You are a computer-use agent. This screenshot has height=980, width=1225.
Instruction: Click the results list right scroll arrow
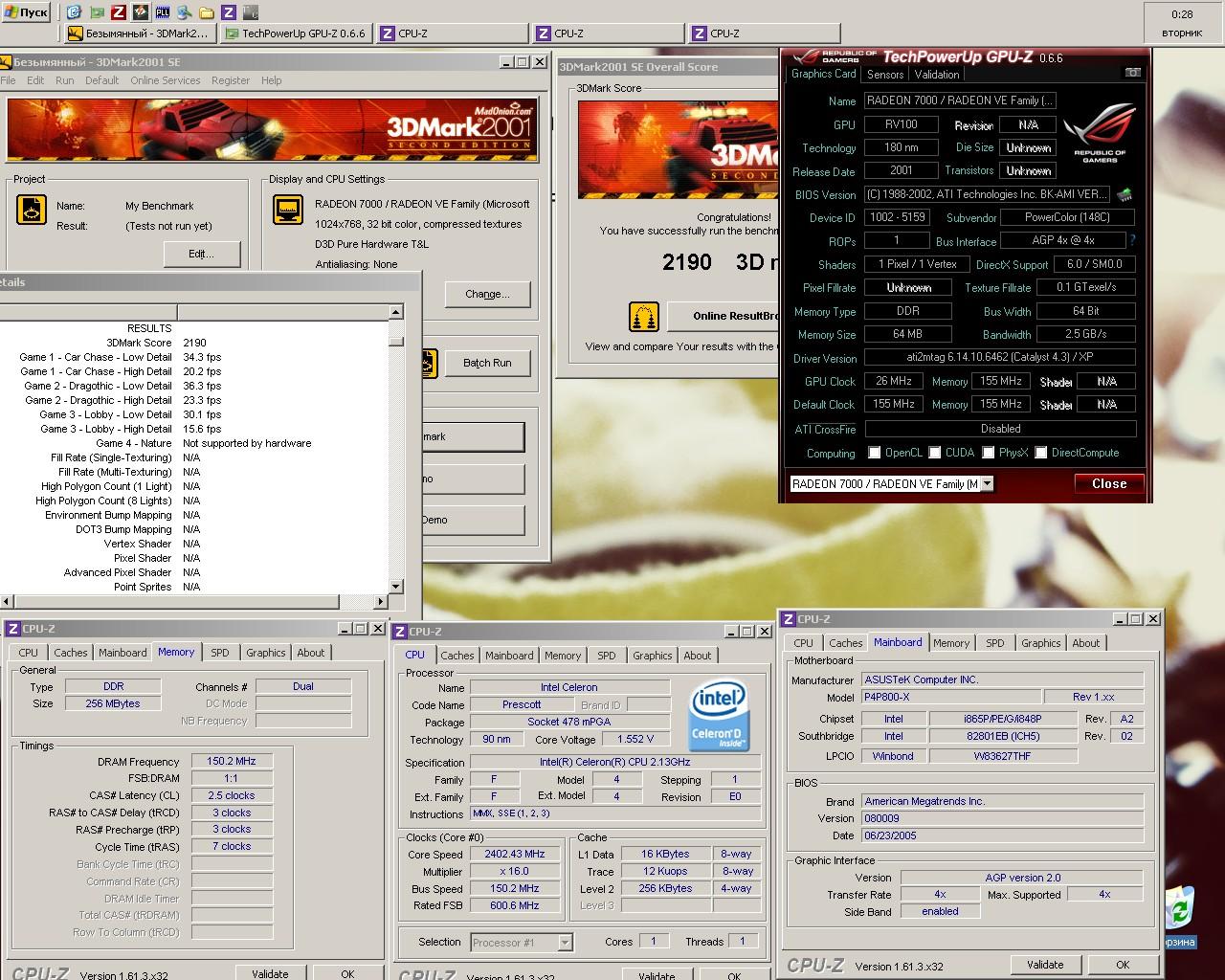click(381, 602)
